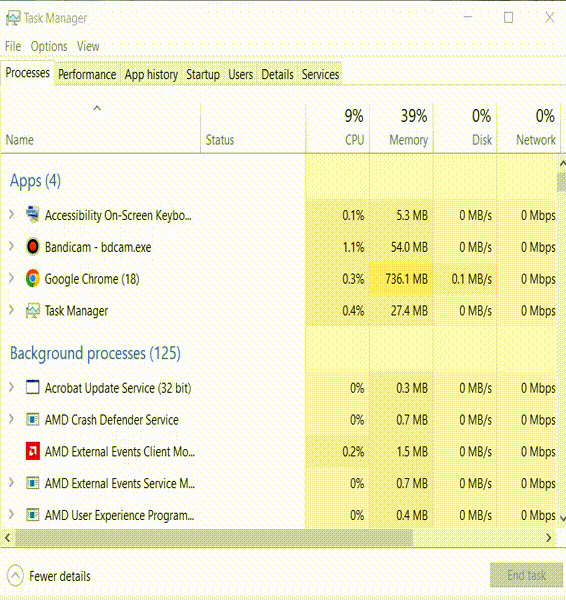The width and height of the screenshot is (566, 600).
Task: Select Bandicam 54.0 MB memory cell
Action: (x=401, y=247)
